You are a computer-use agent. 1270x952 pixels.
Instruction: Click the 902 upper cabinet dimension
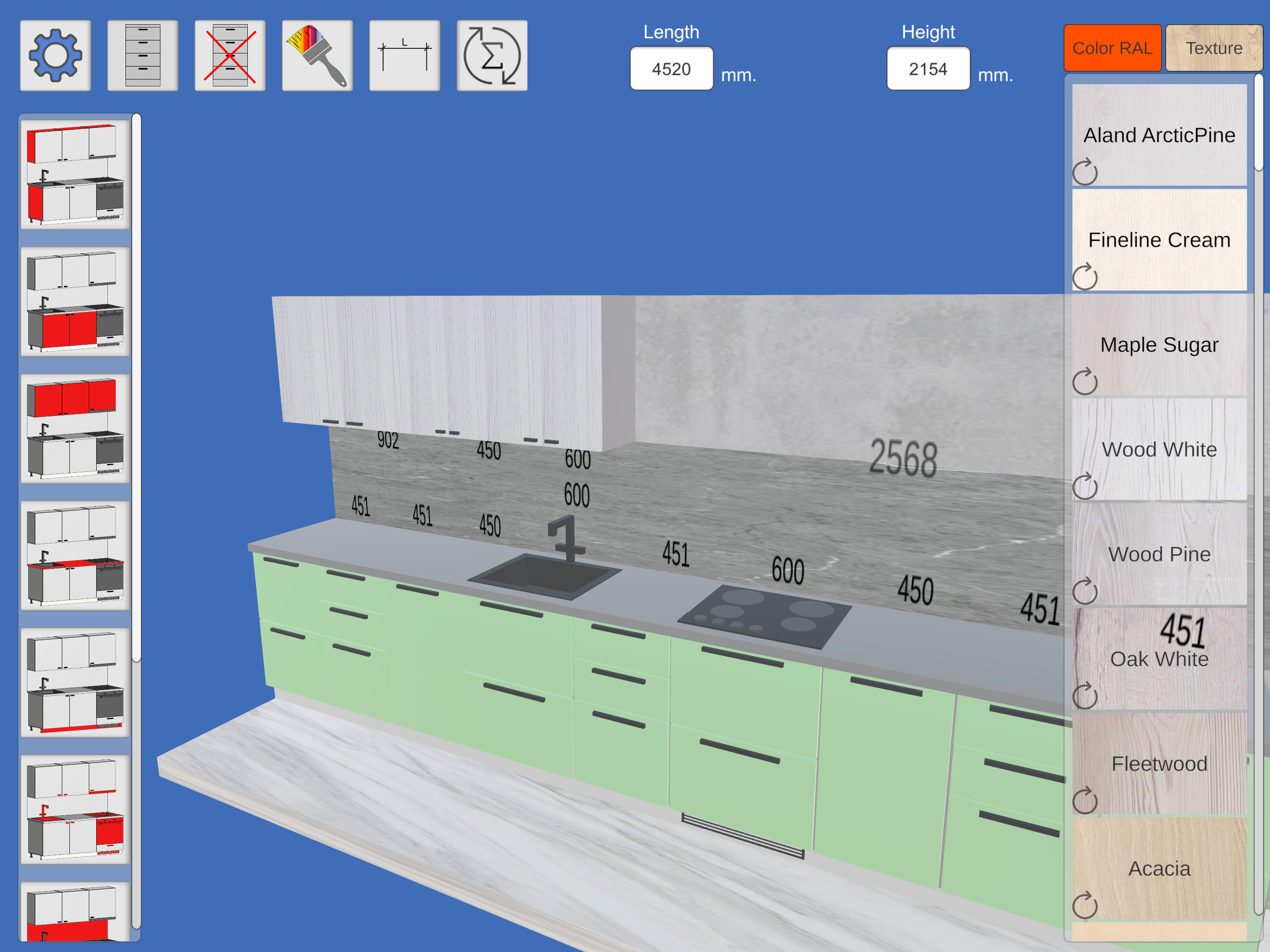pos(388,440)
